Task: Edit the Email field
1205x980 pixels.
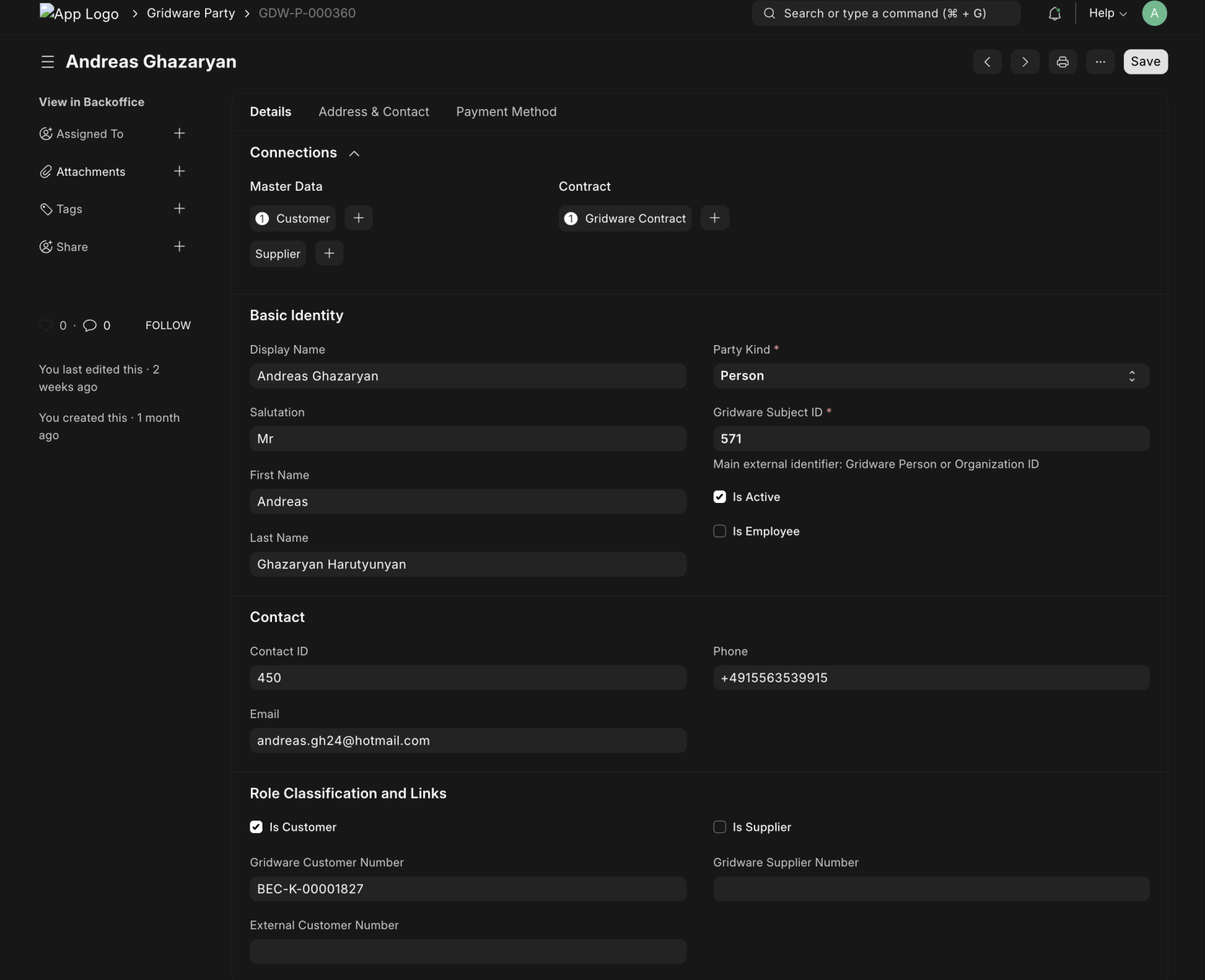Action: click(x=468, y=740)
